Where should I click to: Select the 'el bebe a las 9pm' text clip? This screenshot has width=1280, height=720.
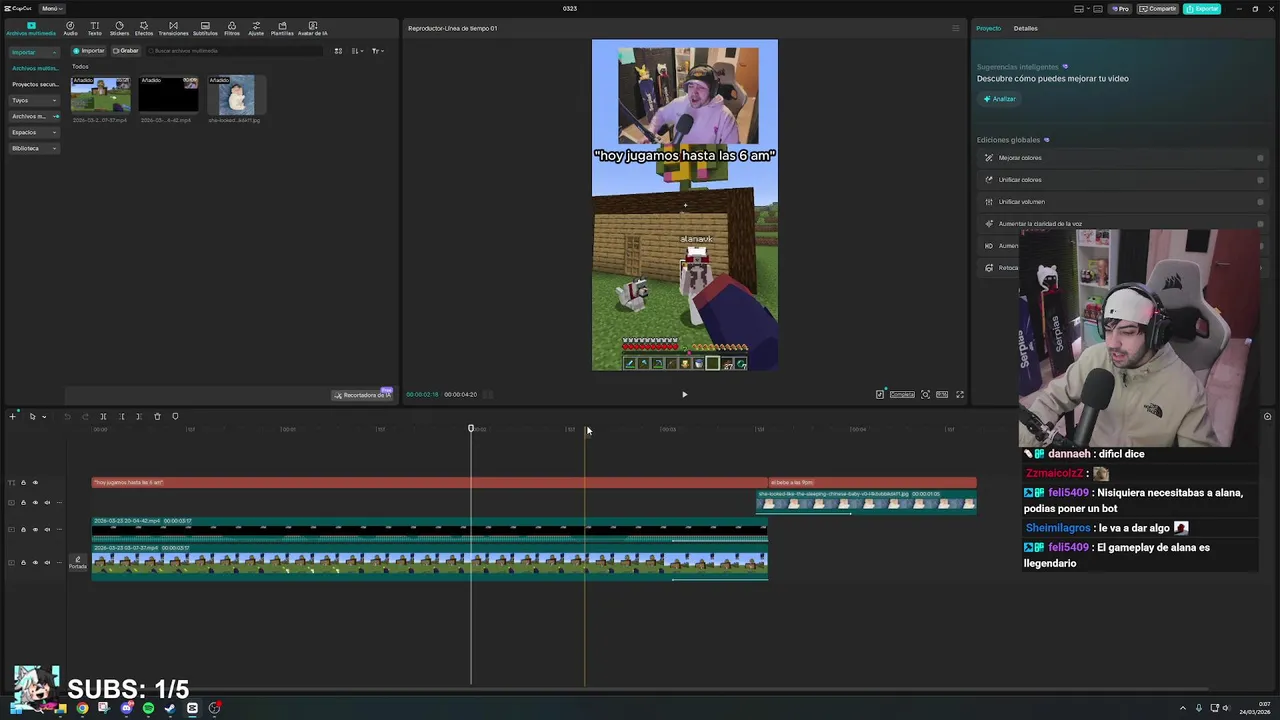(x=872, y=483)
